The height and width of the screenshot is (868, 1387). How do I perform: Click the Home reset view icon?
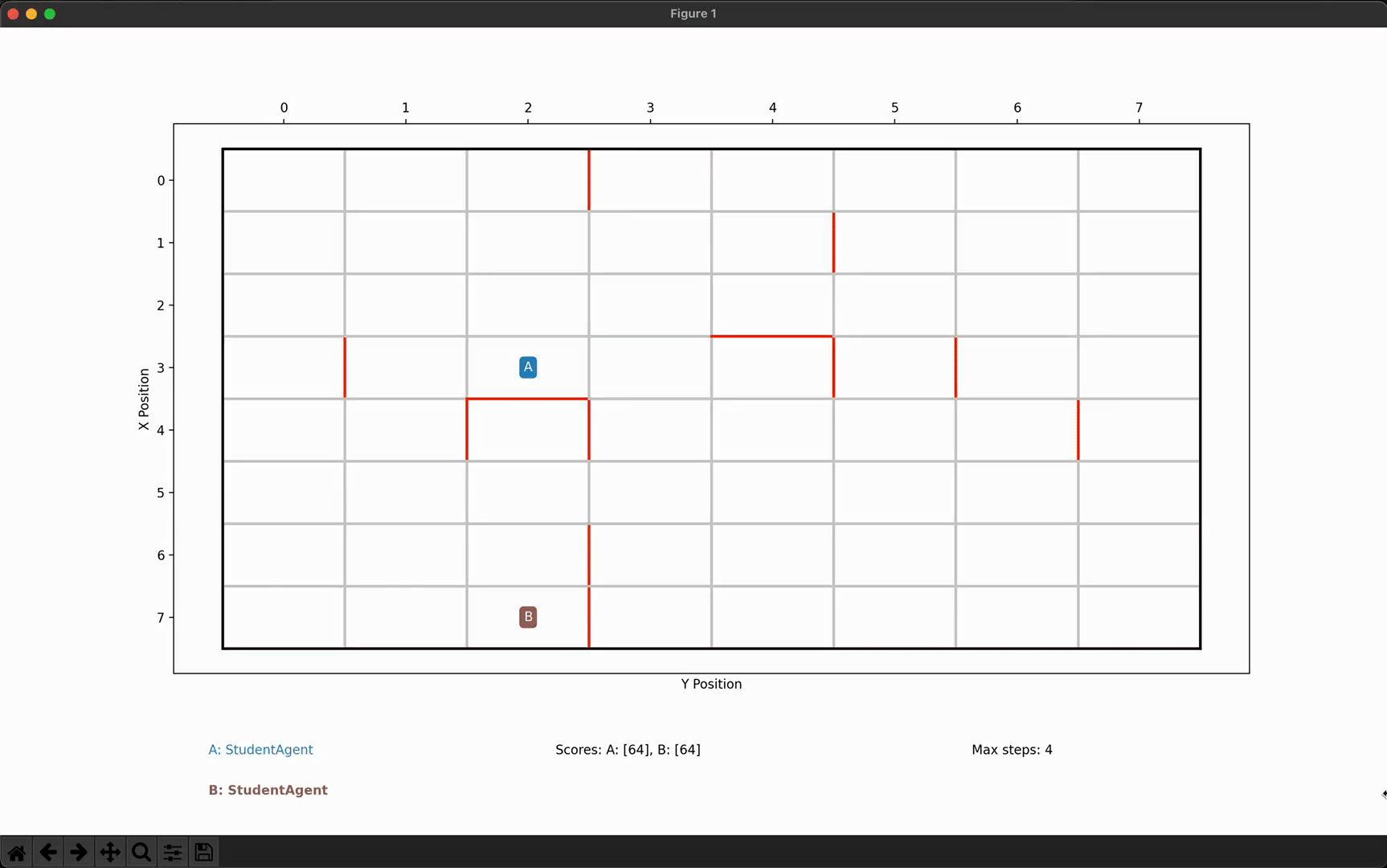pyautogui.click(x=17, y=852)
